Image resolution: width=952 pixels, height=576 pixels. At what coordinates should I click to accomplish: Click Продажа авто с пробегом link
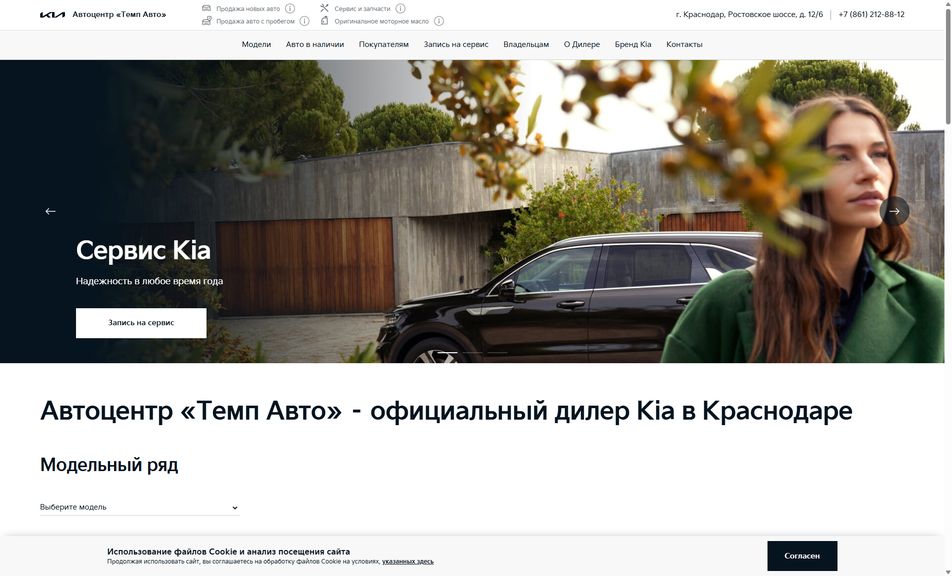click(x=255, y=21)
